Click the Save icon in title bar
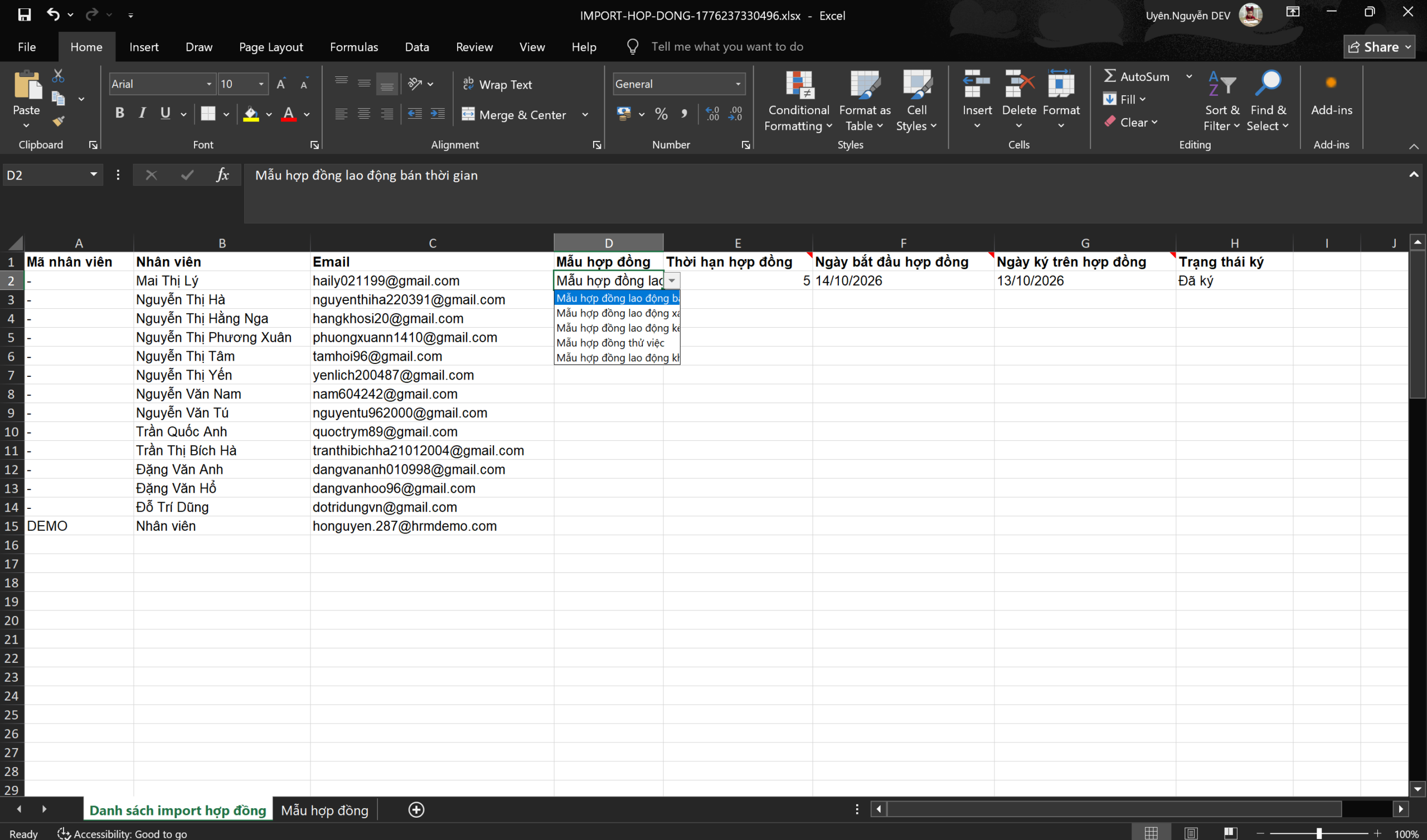 coord(25,14)
